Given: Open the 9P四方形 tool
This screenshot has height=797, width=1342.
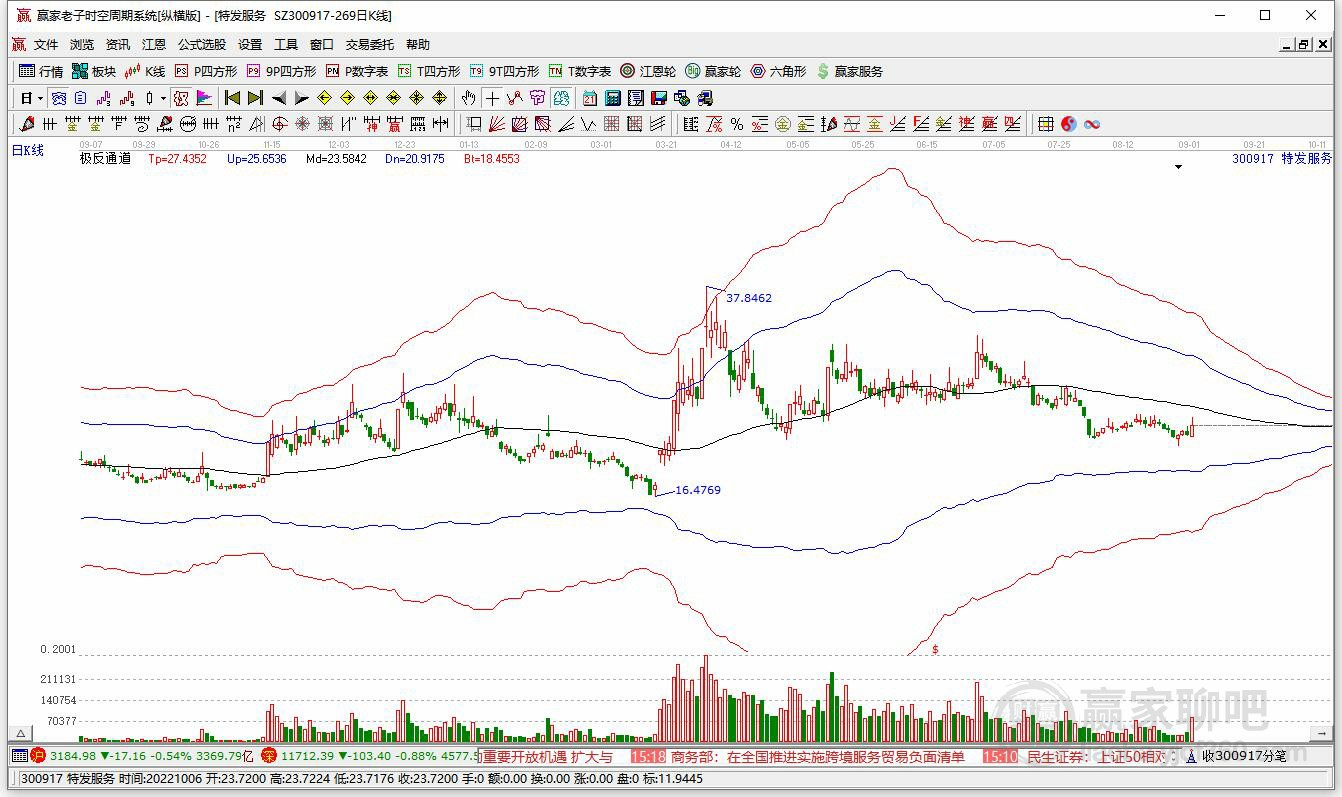Looking at the screenshot, I should 281,71.
